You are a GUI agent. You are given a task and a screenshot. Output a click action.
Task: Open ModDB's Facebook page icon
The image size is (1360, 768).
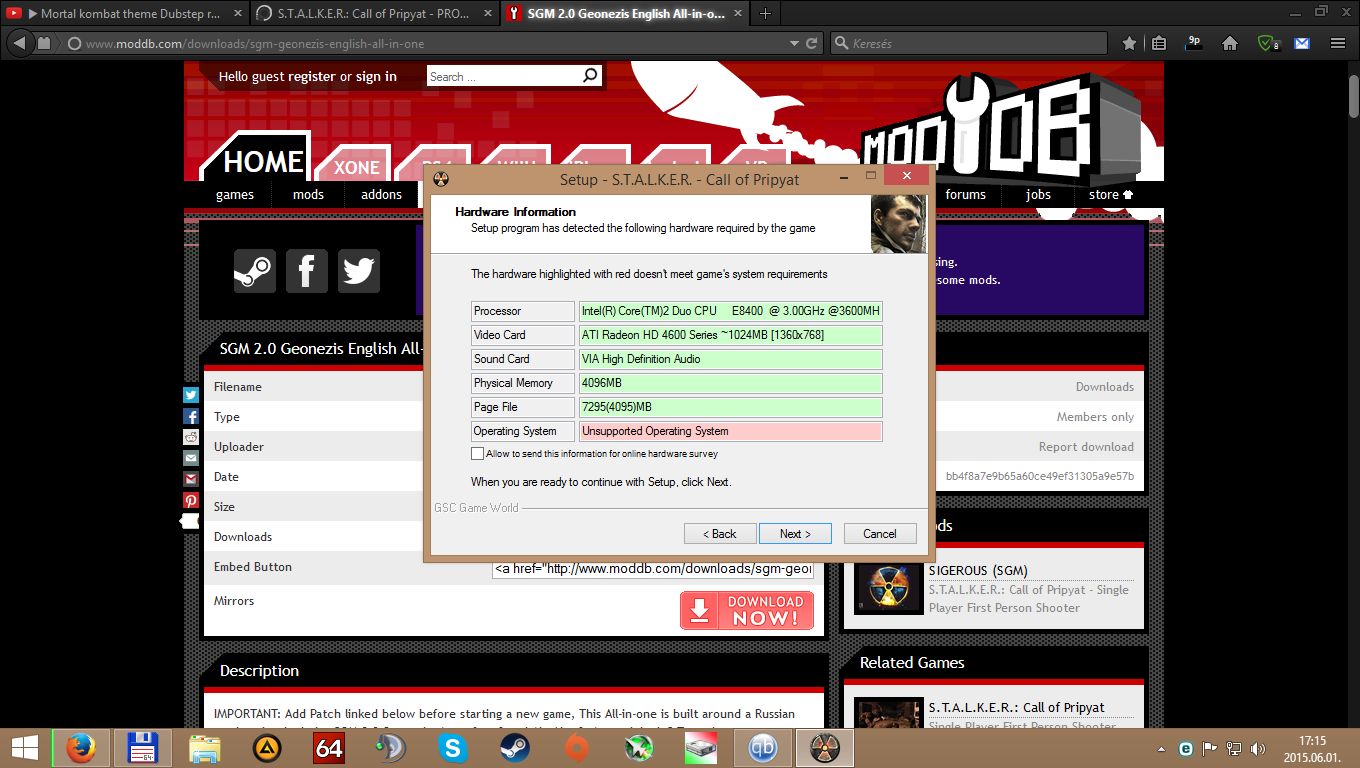click(307, 271)
